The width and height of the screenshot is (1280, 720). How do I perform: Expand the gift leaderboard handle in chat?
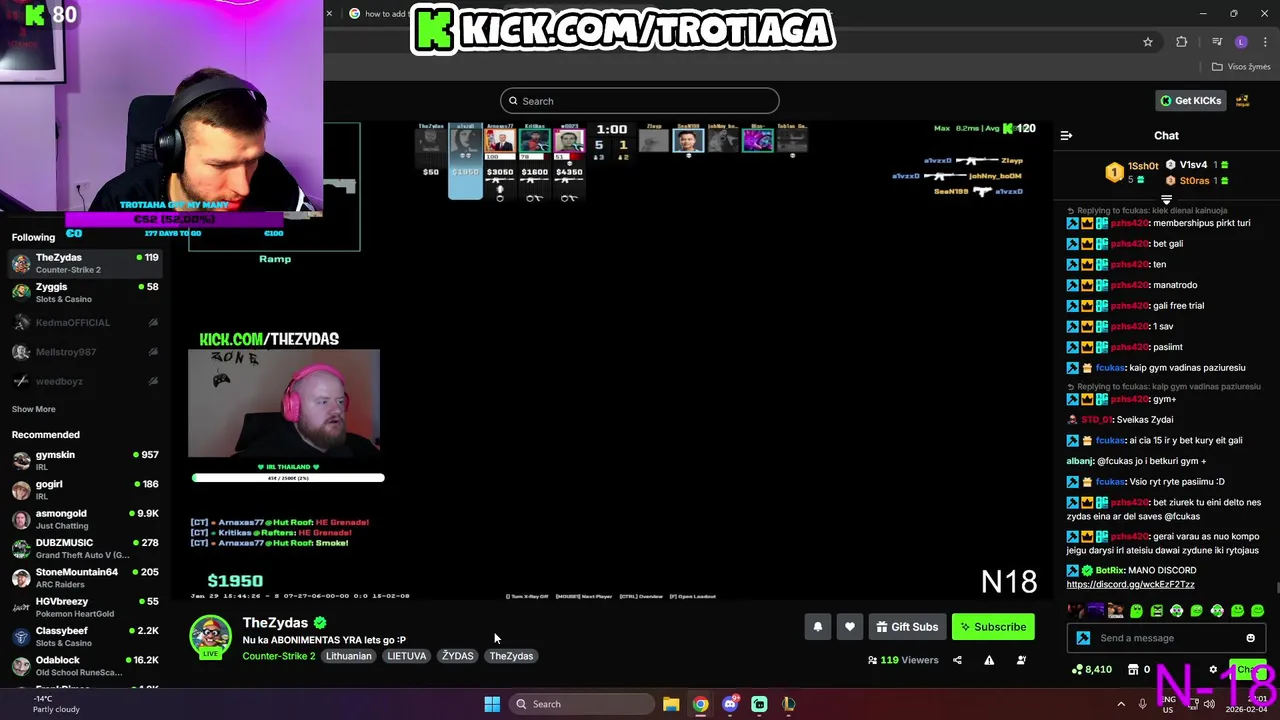pos(1166,200)
